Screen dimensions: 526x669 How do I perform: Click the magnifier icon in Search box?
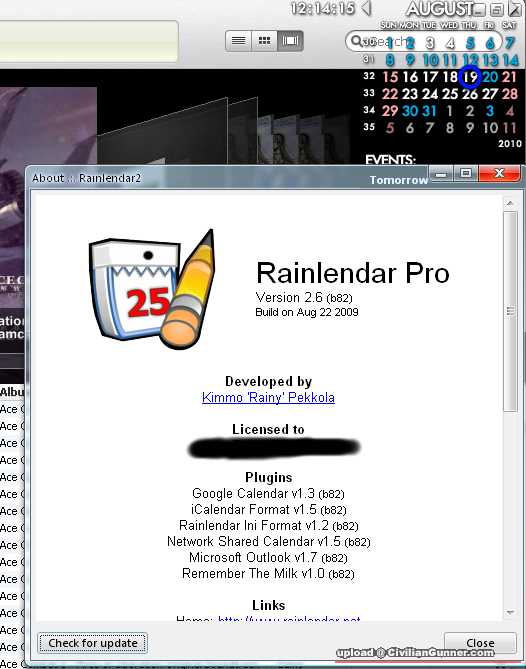(355, 41)
